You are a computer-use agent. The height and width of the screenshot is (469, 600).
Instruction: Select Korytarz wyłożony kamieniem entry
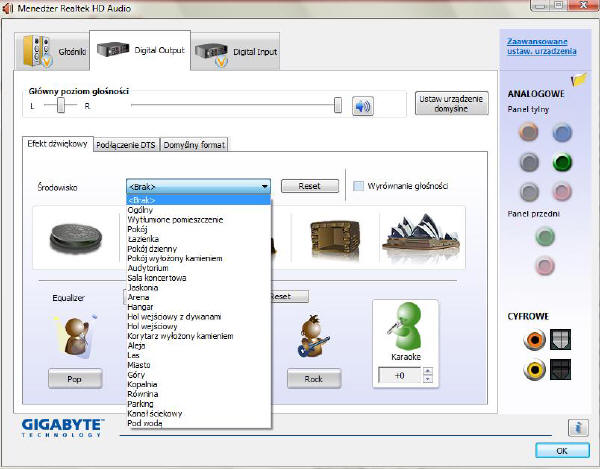coord(198,336)
